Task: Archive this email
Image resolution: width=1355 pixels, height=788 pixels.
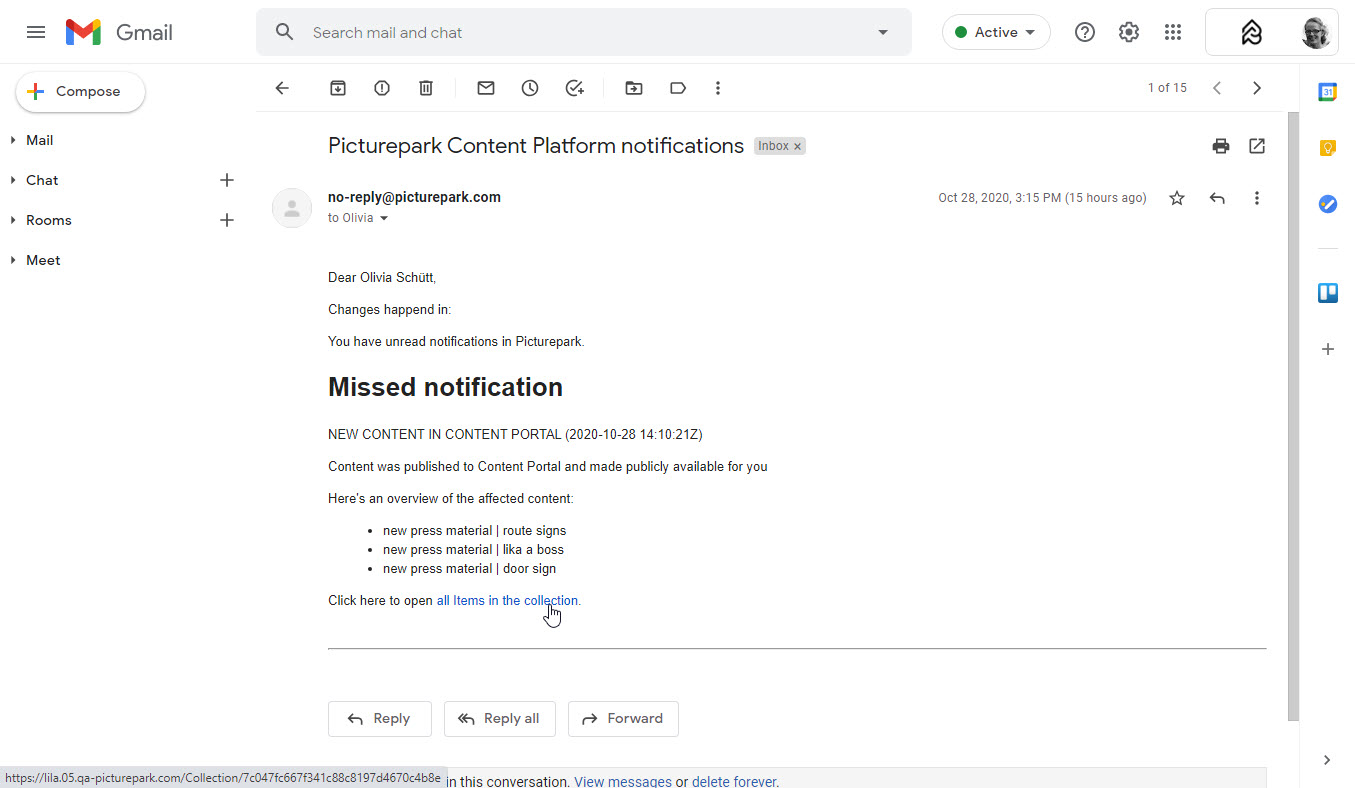Action: pos(338,88)
